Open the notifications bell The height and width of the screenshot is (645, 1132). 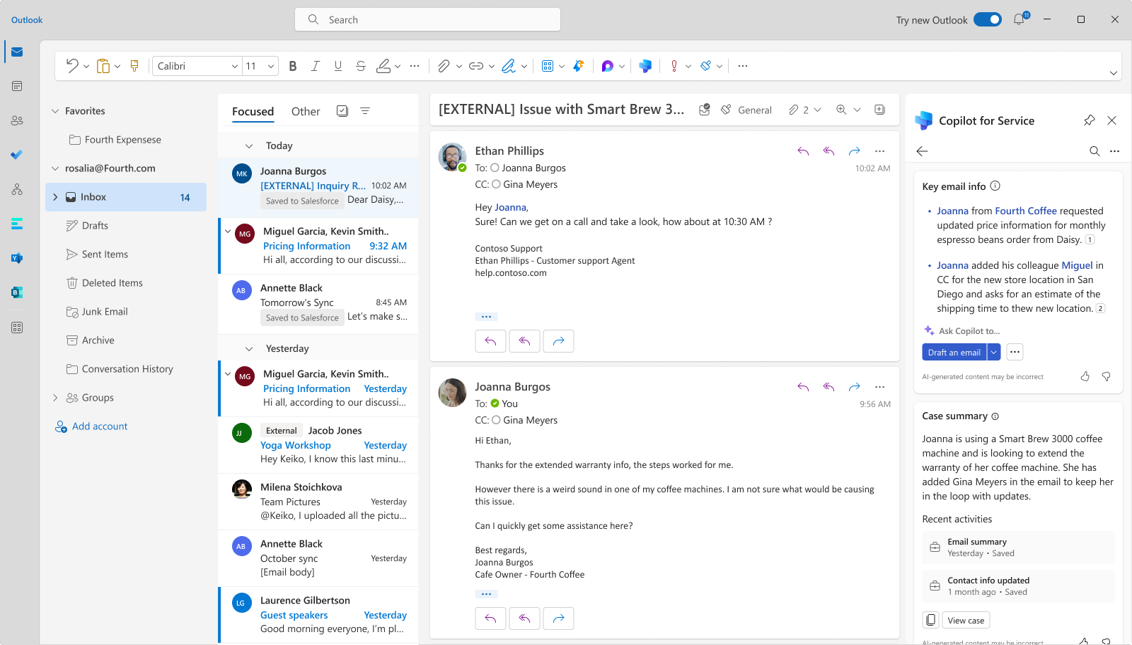(x=1019, y=20)
